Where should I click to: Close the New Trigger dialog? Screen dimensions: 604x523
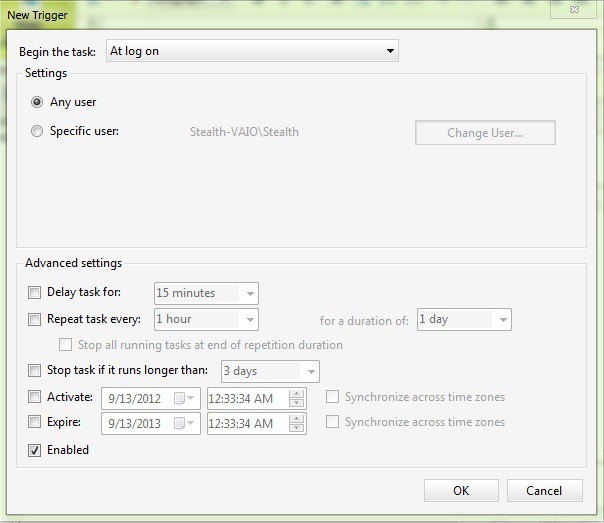pos(574,9)
